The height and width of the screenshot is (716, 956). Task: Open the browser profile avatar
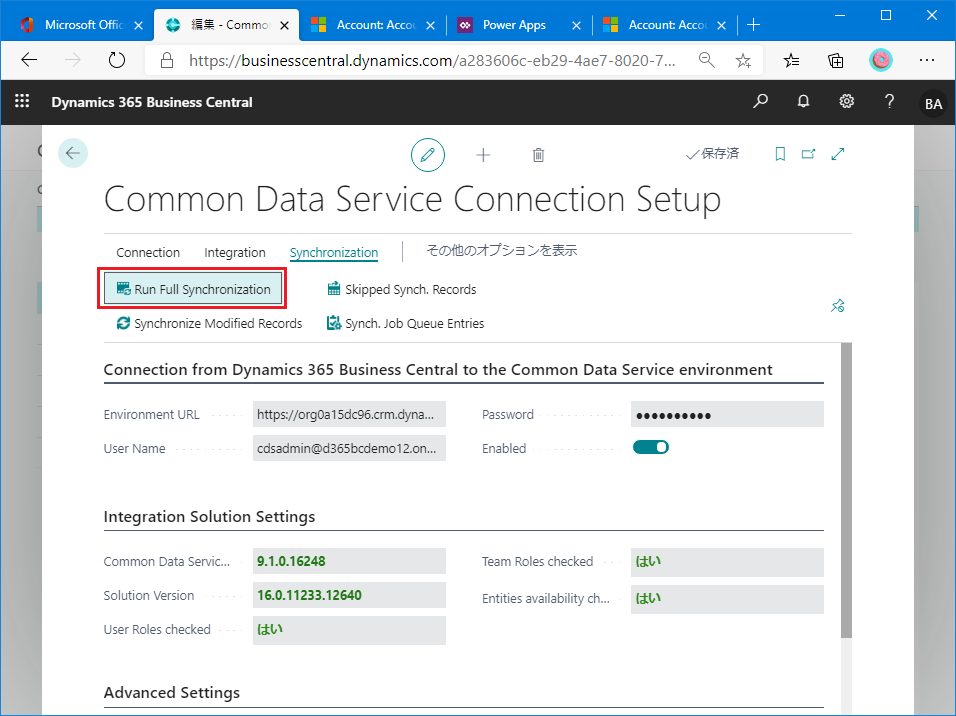click(880, 60)
